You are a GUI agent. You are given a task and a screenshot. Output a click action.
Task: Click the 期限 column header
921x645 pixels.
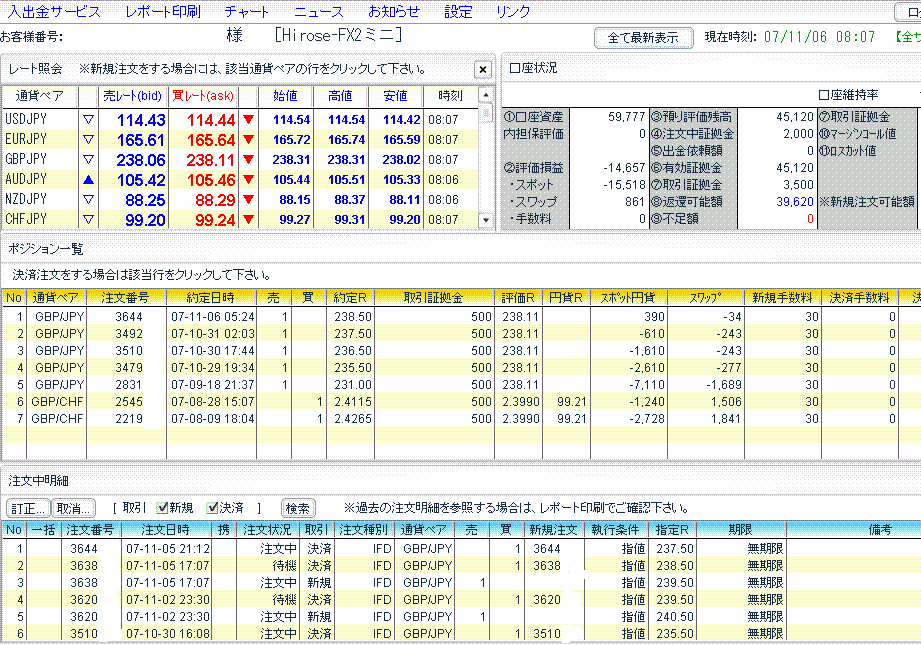pos(740,530)
